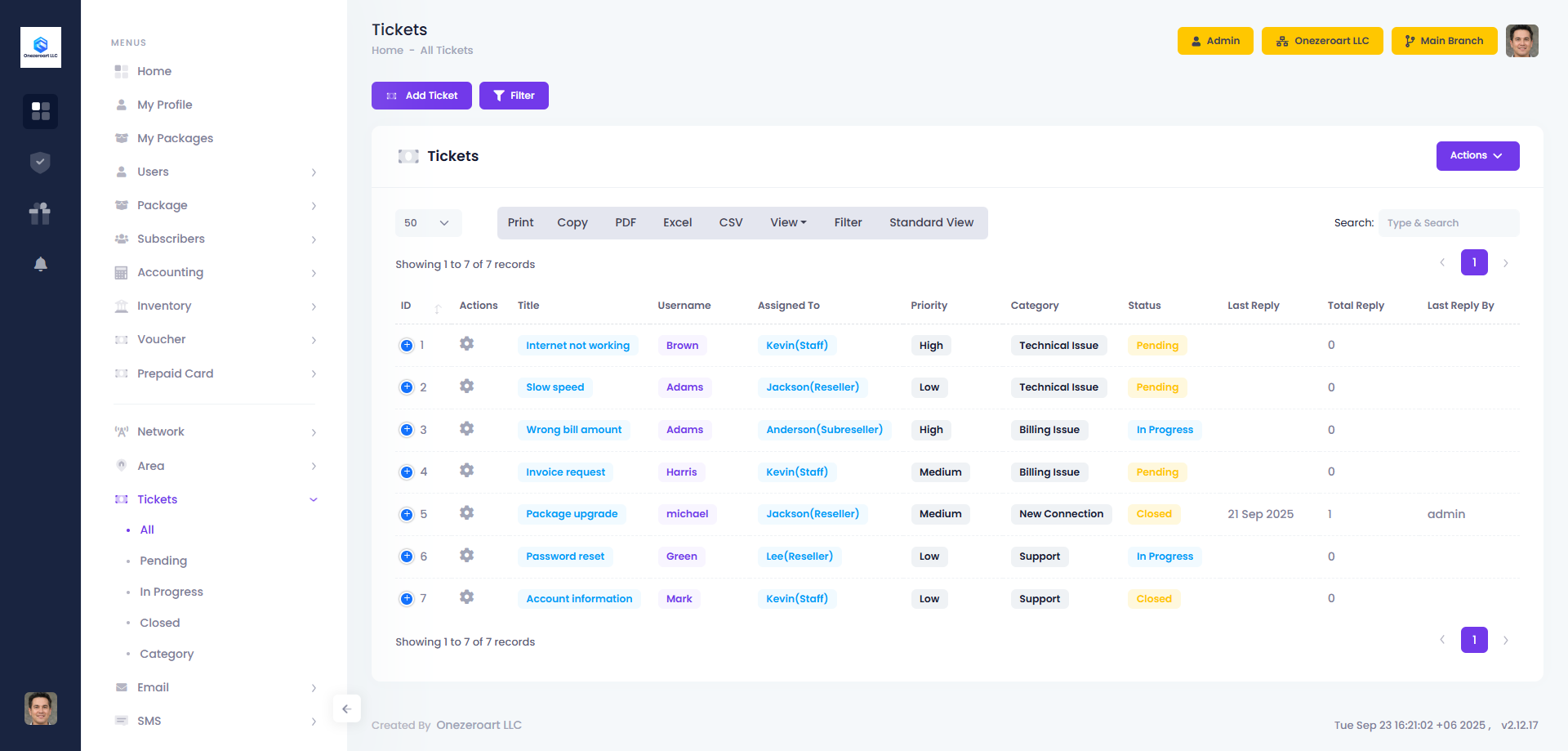1568x751 pixels.
Task: Expand the View dropdown in table toolbar
Action: [x=787, y=223]
